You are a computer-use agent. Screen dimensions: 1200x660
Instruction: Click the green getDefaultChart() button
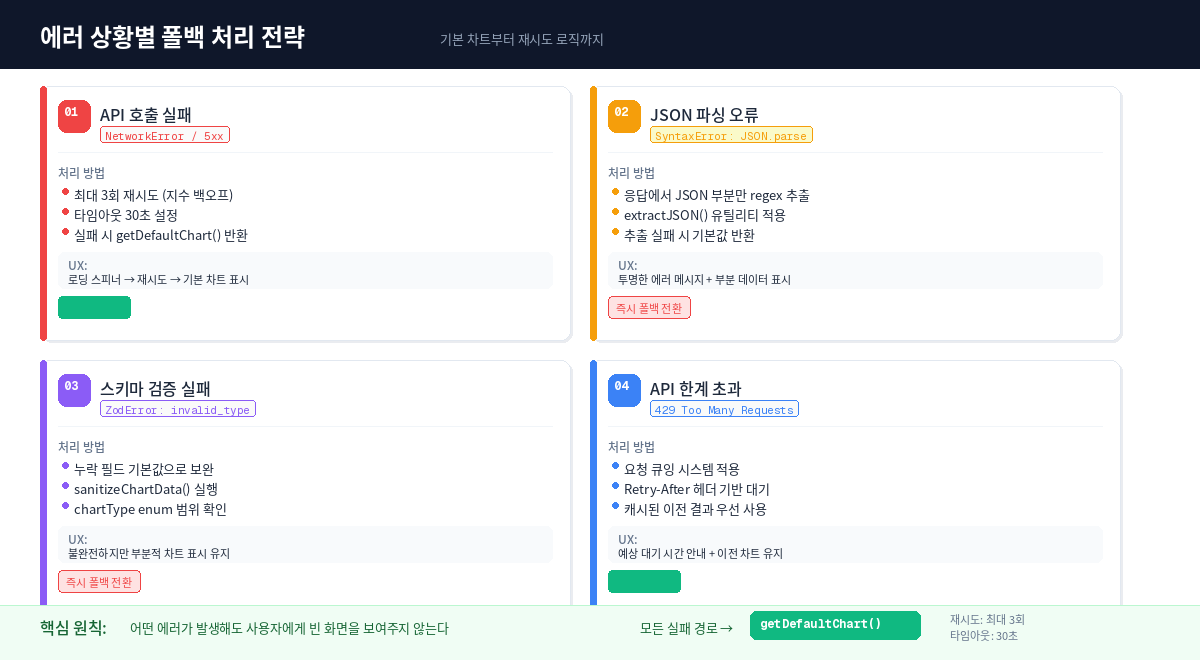coord(835,625)
